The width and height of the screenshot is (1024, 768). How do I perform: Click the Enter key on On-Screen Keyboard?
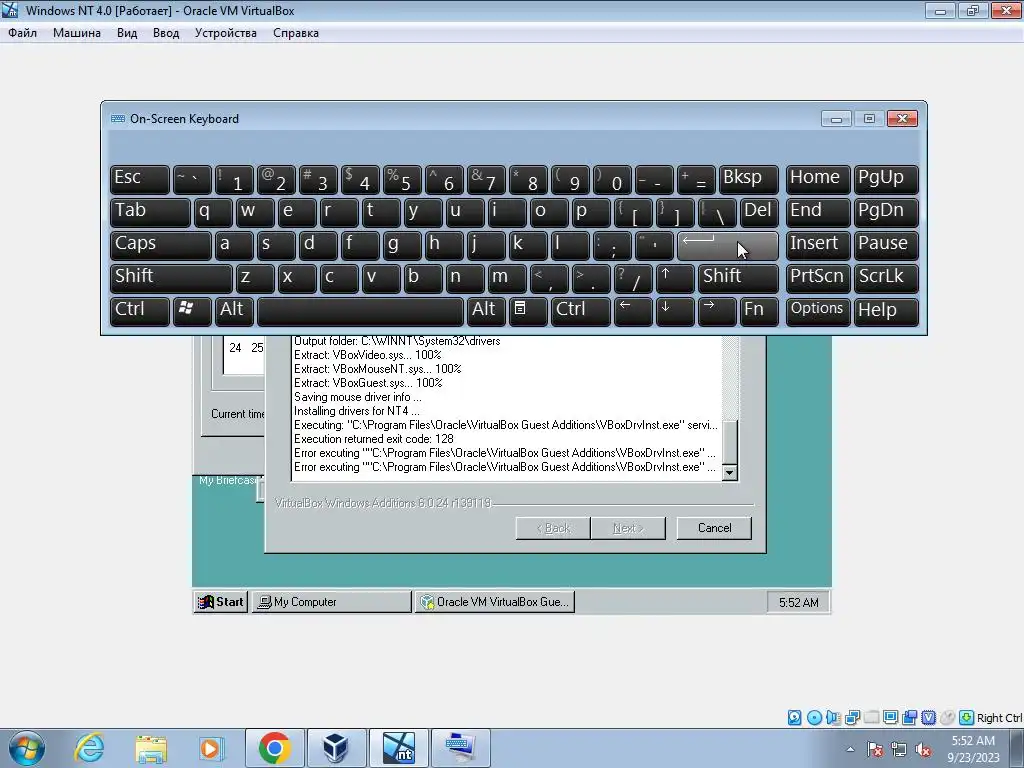pyautogui.click(x=728, y=246)
